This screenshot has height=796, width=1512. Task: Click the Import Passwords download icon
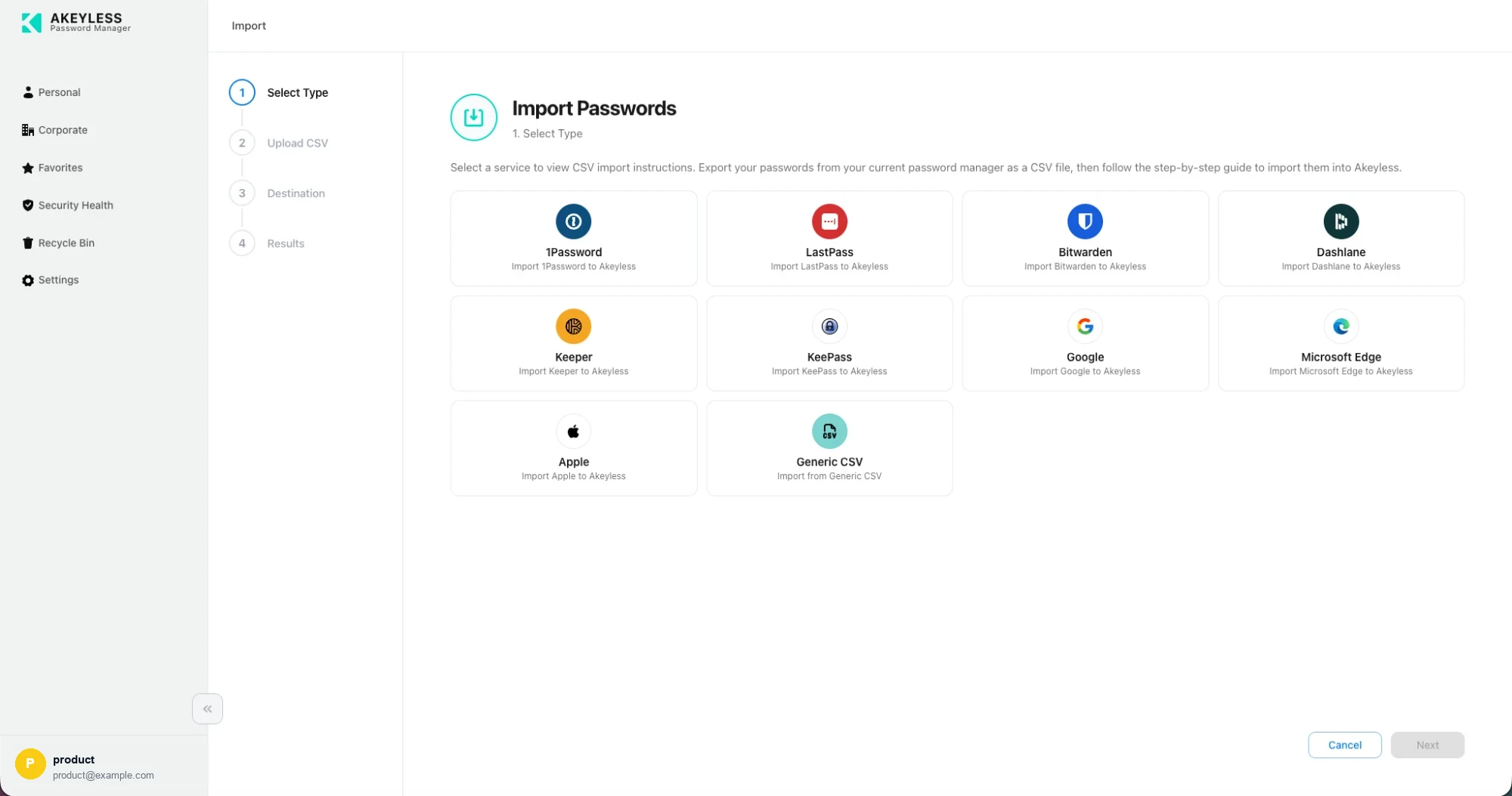pos(474,117)
